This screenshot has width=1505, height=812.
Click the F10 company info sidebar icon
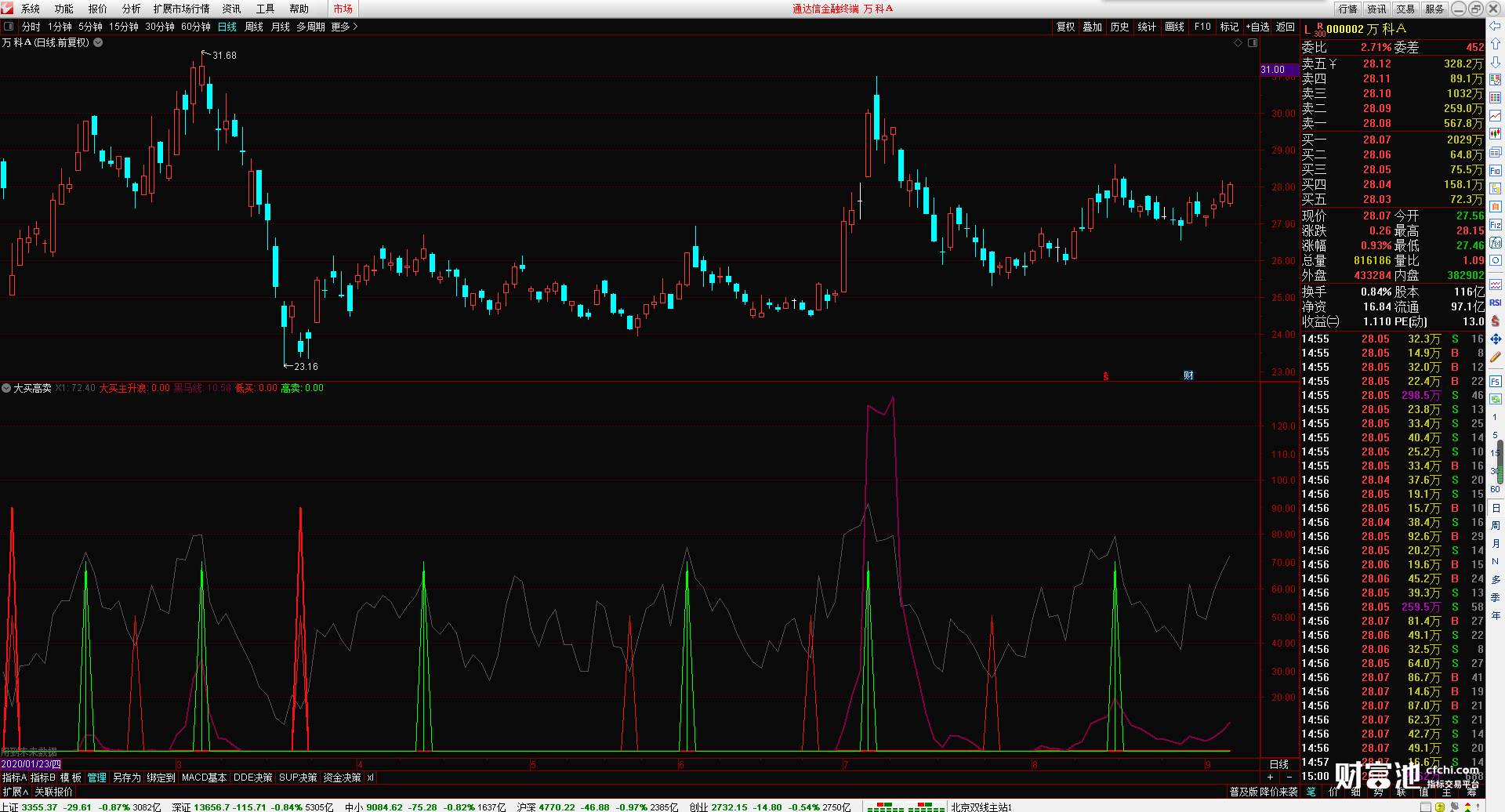tap(1496, 170)
